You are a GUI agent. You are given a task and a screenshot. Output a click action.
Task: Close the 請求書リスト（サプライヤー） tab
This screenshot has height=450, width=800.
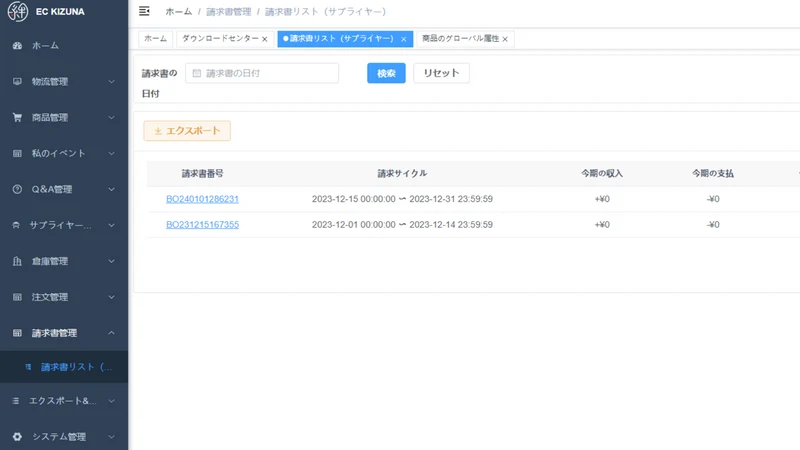pos(404,39)
